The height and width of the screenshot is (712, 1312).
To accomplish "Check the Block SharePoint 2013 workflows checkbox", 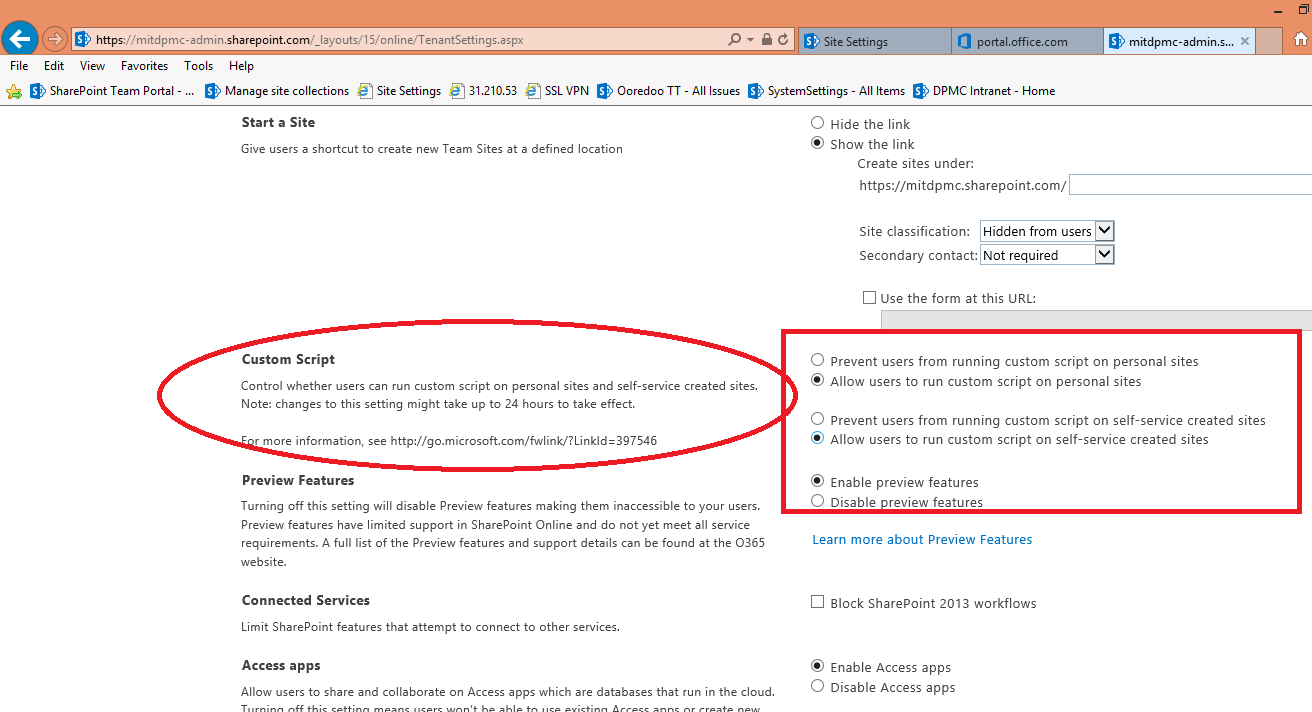I will point(817,602).
